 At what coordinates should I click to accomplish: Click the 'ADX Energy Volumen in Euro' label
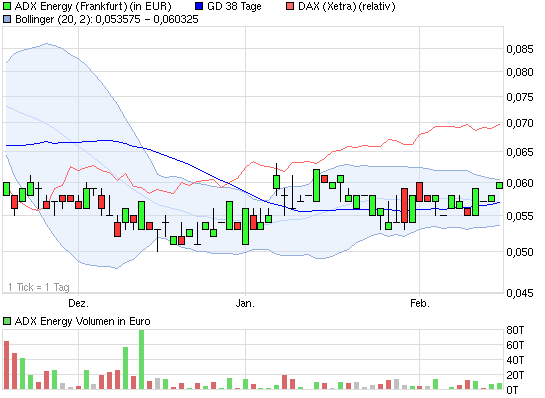[x=83, y=321]
